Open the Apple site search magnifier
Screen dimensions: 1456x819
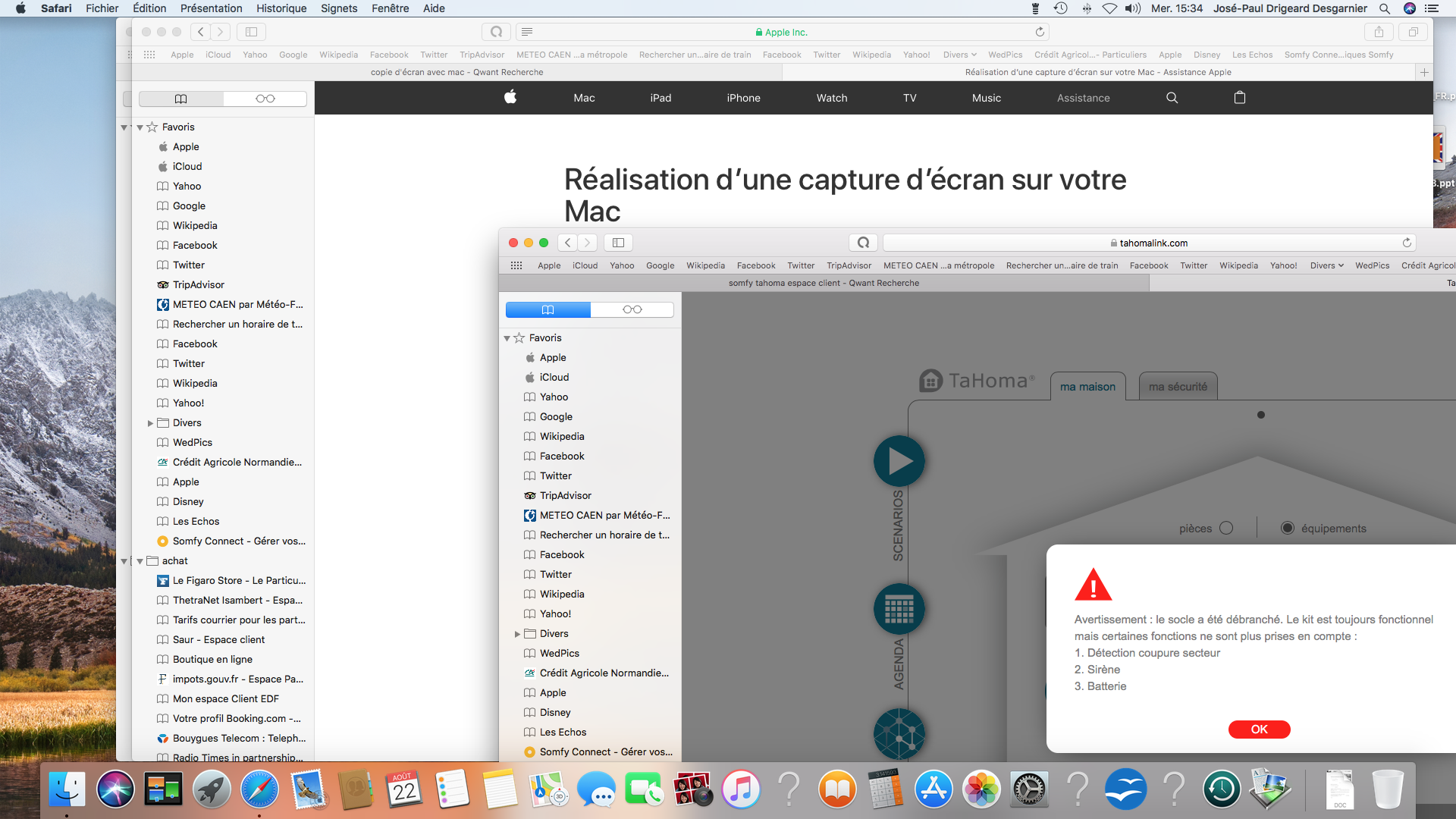[1172, 98]
